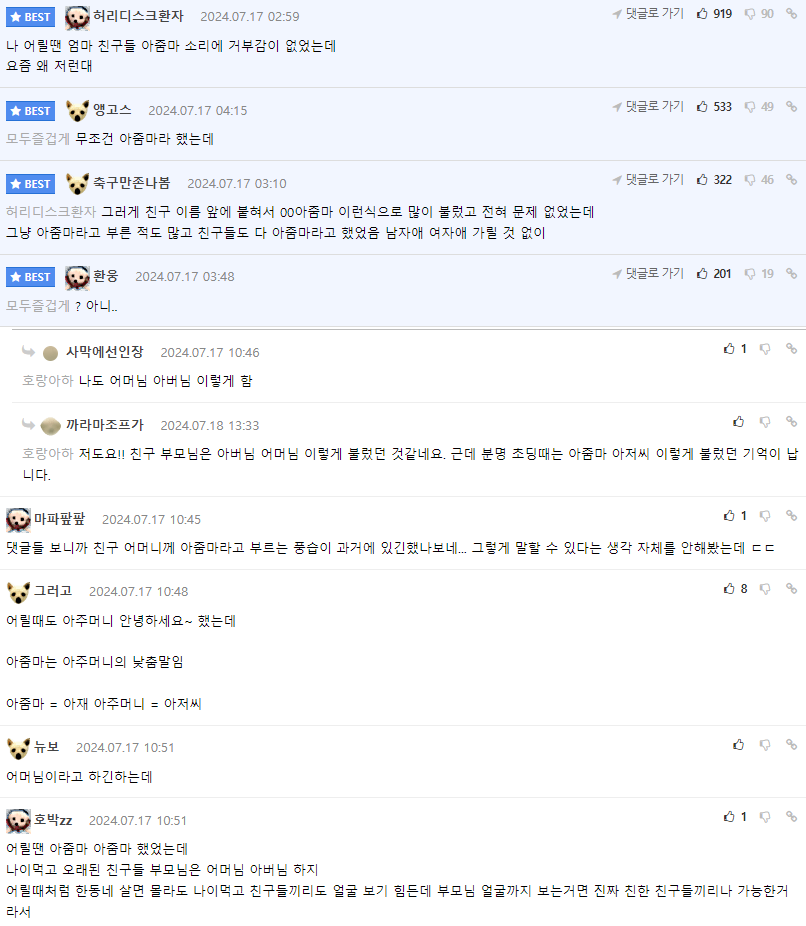
Task: Click thumbs down on 마파팔팔's comment
Action: pos(765,516)
